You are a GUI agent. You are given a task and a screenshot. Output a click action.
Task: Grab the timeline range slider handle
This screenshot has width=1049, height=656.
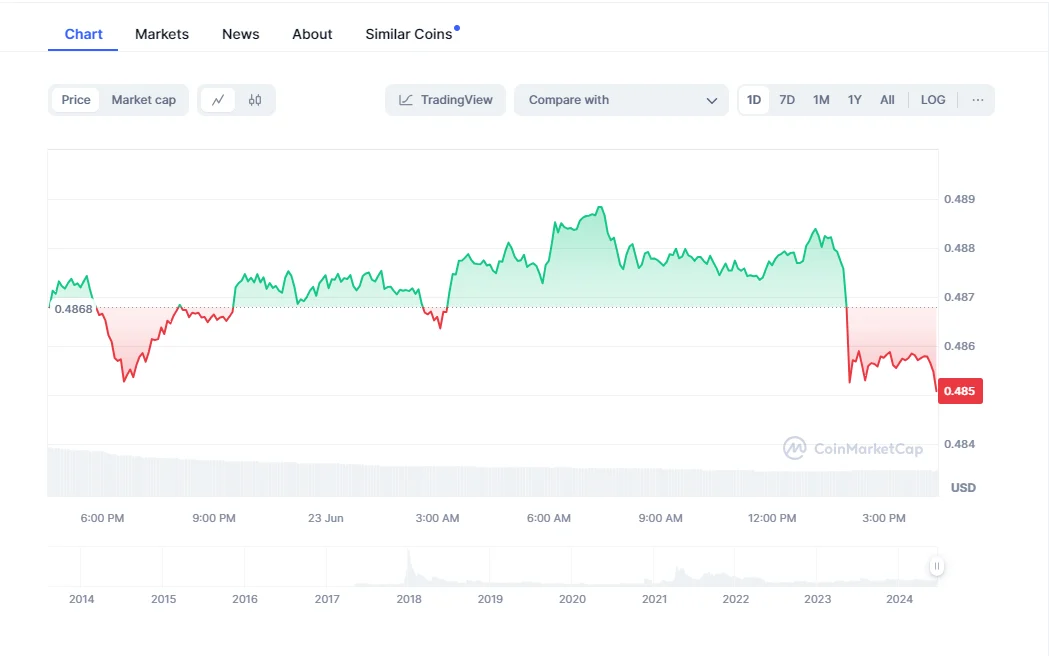[x=937, y=567]
